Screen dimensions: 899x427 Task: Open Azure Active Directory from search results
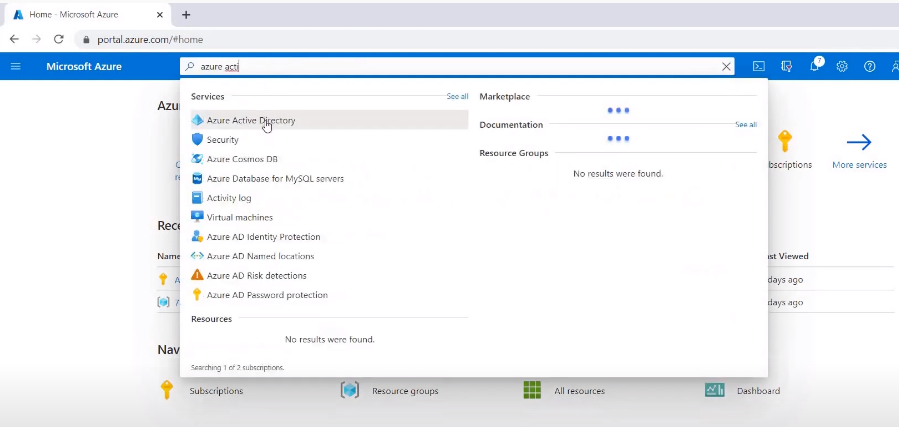pos(330,120)
